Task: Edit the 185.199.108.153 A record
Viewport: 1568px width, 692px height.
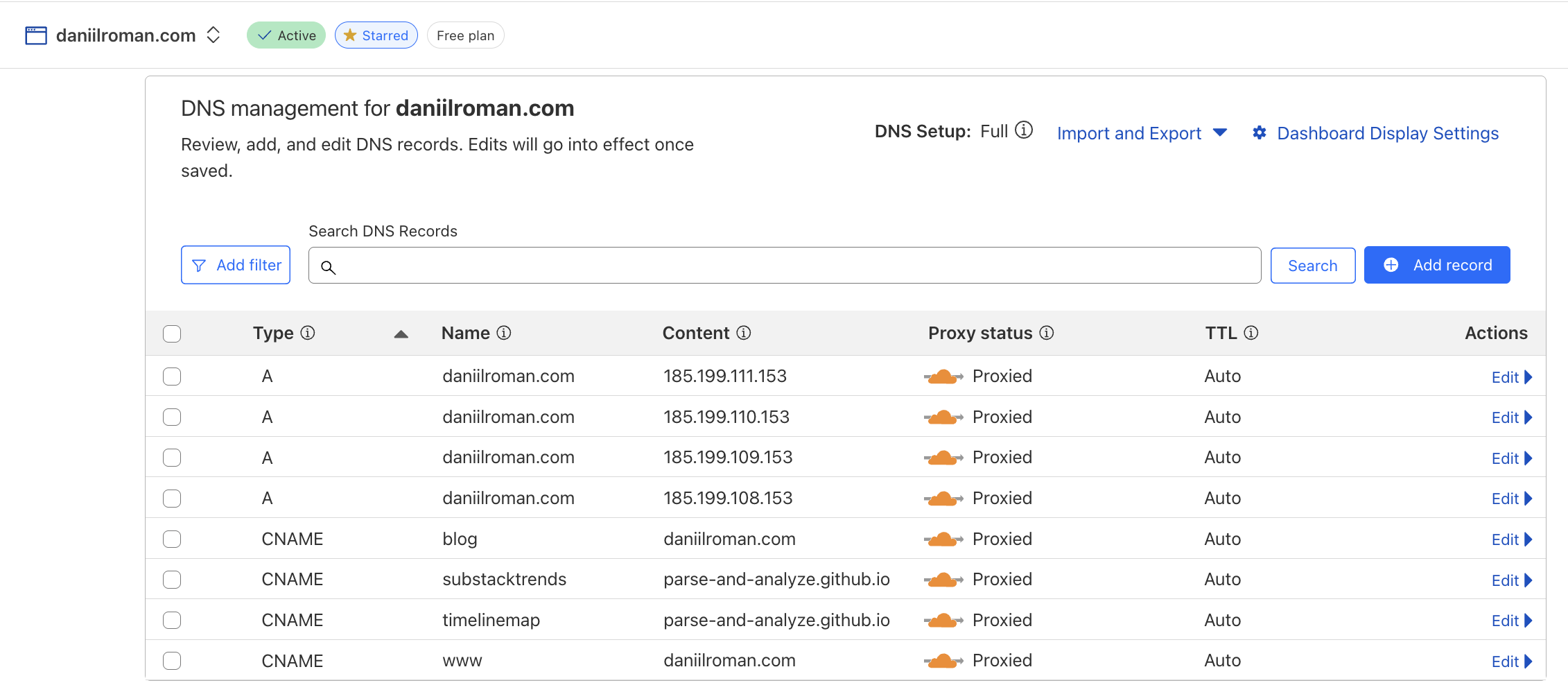Action: pyautogui.click(x=1512, y=499)
